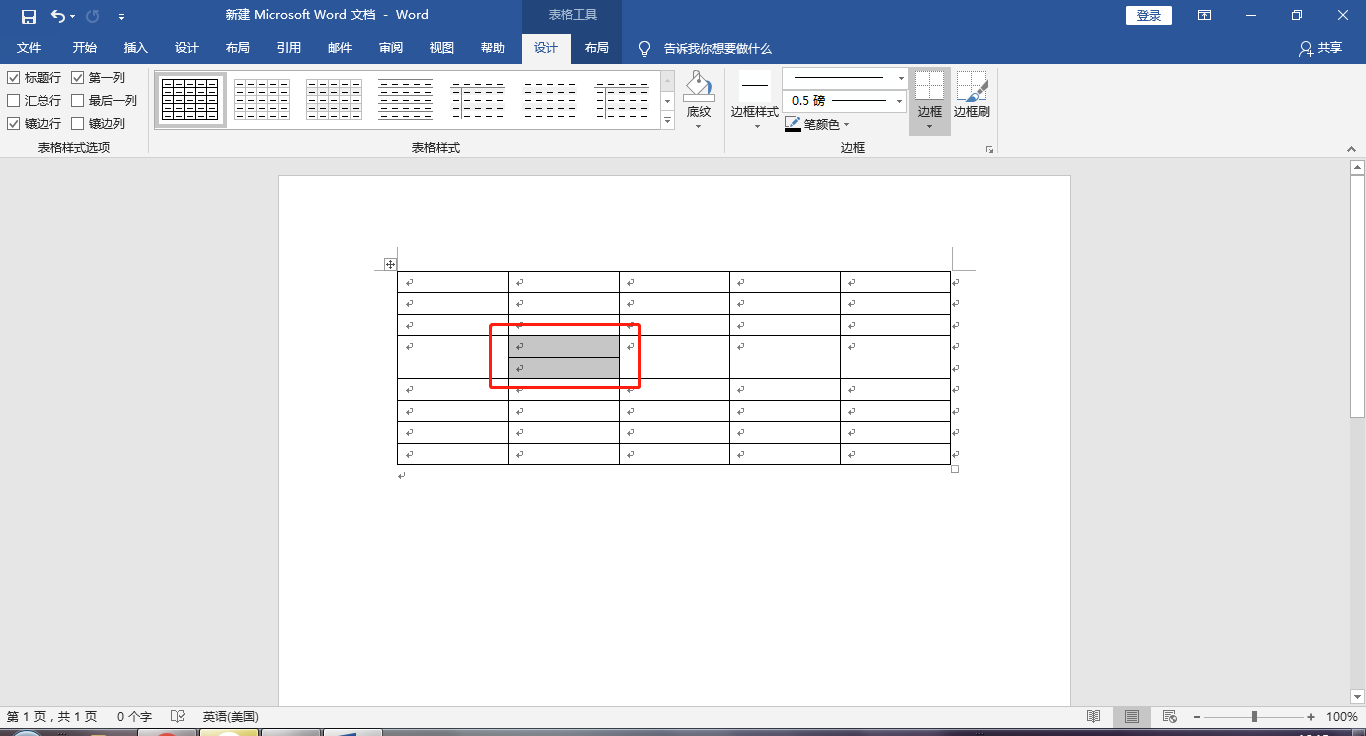Click the 告诉我你想要做什么 search field
Viewport: 1366px width, 736px height.
(717, 48)
